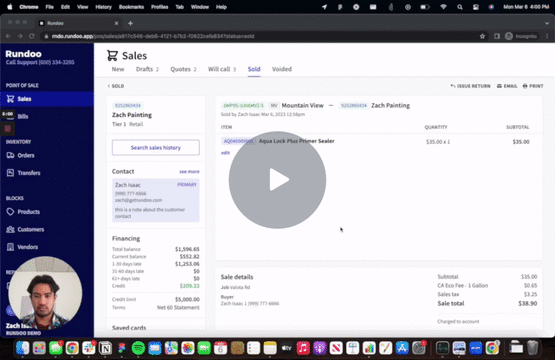The height and width of the screenshot is (360, 555).
Task: Play the video with the center play button
Action: tap(277, 180)
